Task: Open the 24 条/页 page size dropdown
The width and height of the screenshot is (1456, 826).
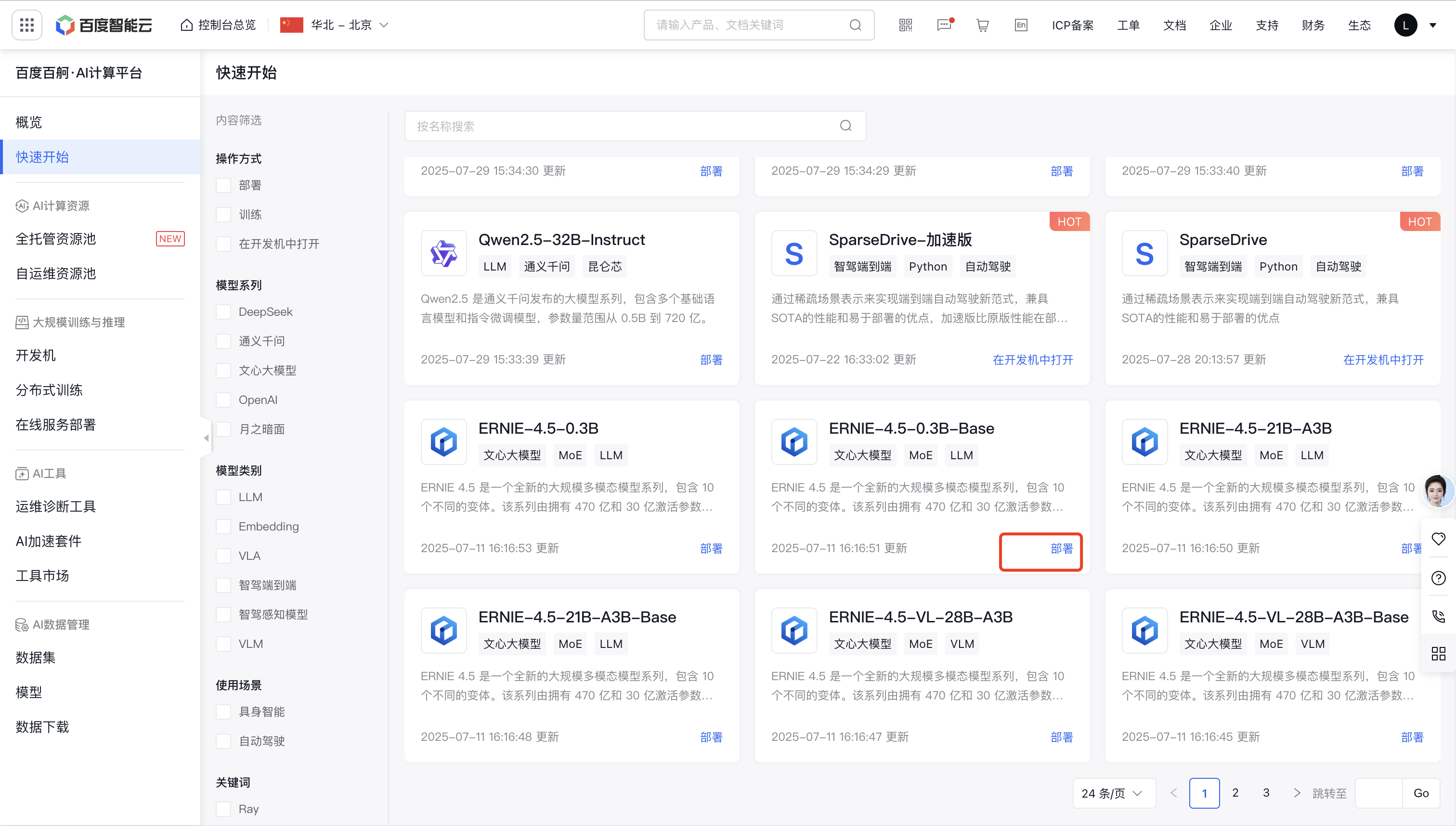Action: 1113,793
